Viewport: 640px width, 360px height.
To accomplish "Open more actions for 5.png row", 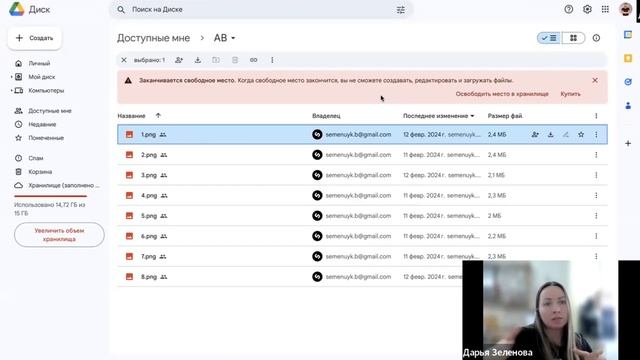I will tap(596, 216).
